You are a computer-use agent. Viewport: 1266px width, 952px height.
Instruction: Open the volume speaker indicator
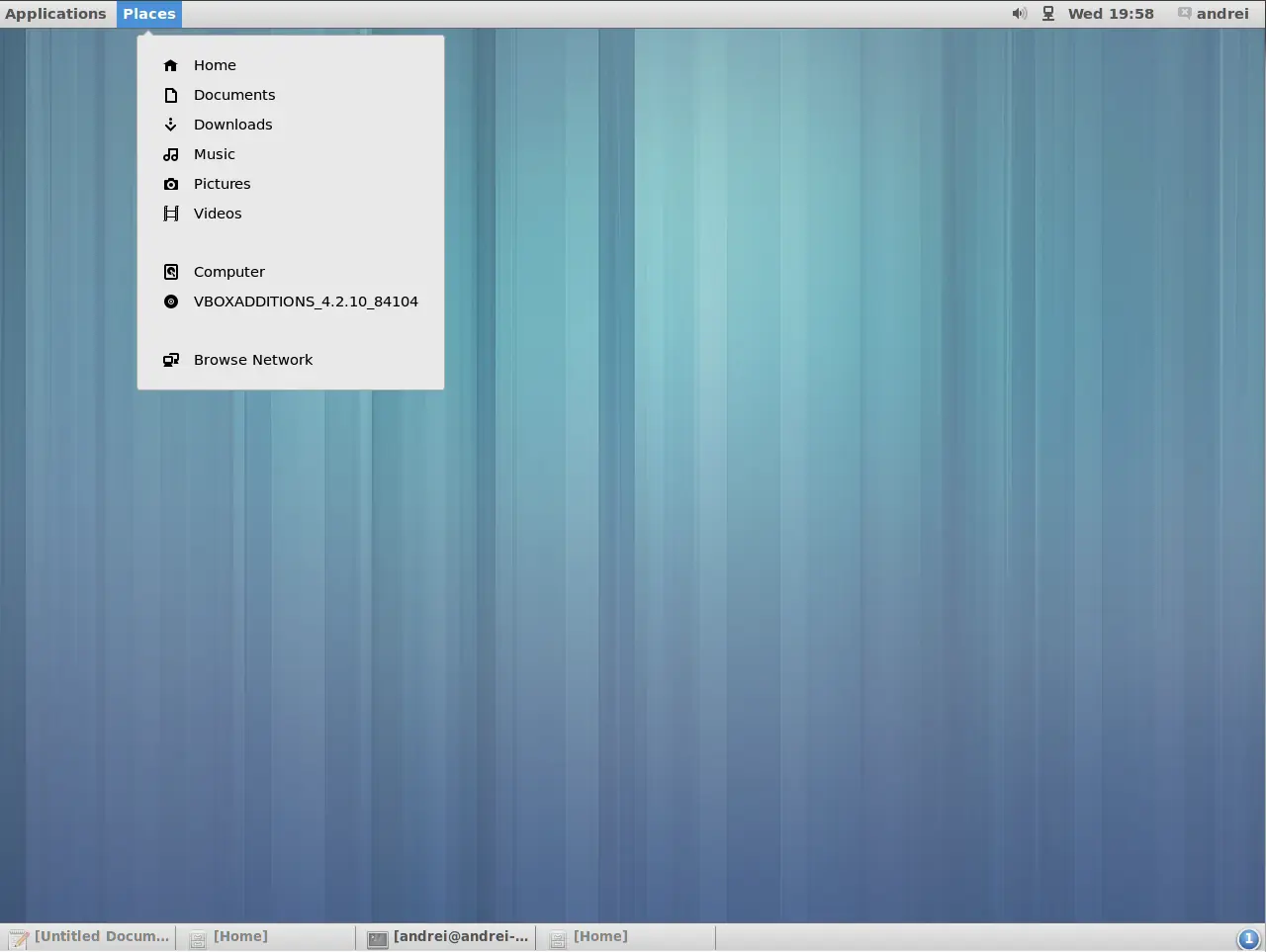click(x=1019, y=14)
